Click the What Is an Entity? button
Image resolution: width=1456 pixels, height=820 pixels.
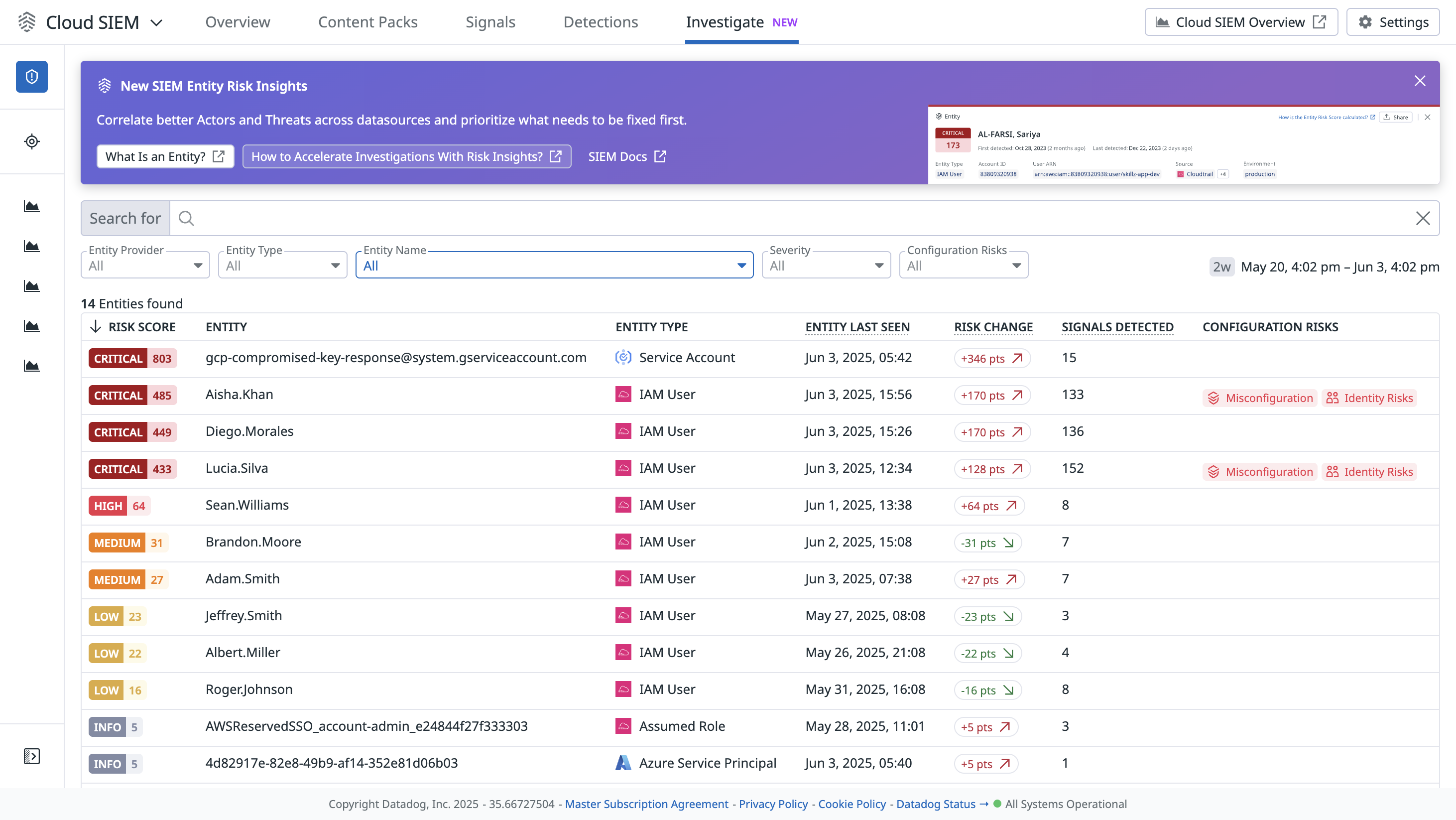click(165, 156)
